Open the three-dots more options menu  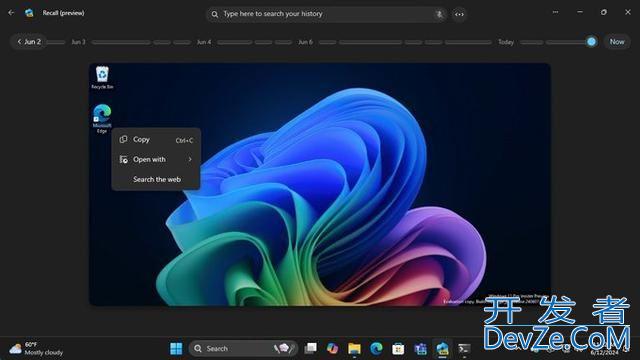tap(556, 12)
